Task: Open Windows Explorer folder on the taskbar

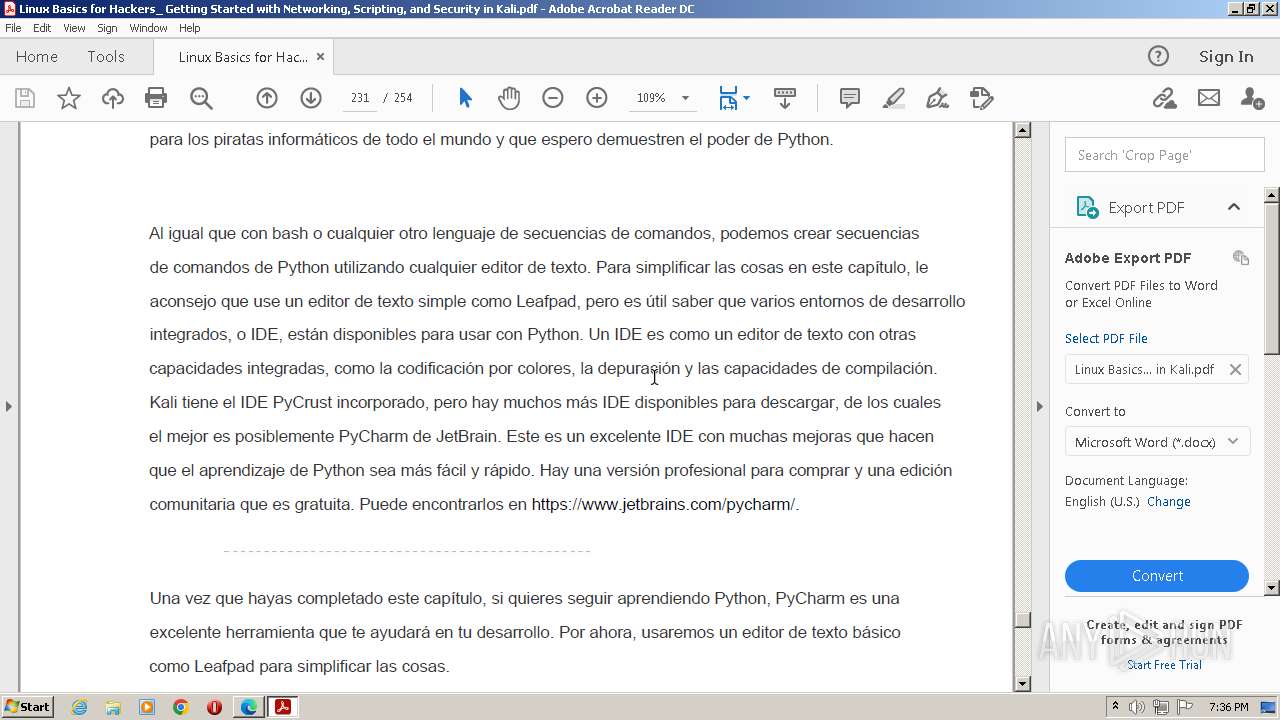Action: [113, 707]
